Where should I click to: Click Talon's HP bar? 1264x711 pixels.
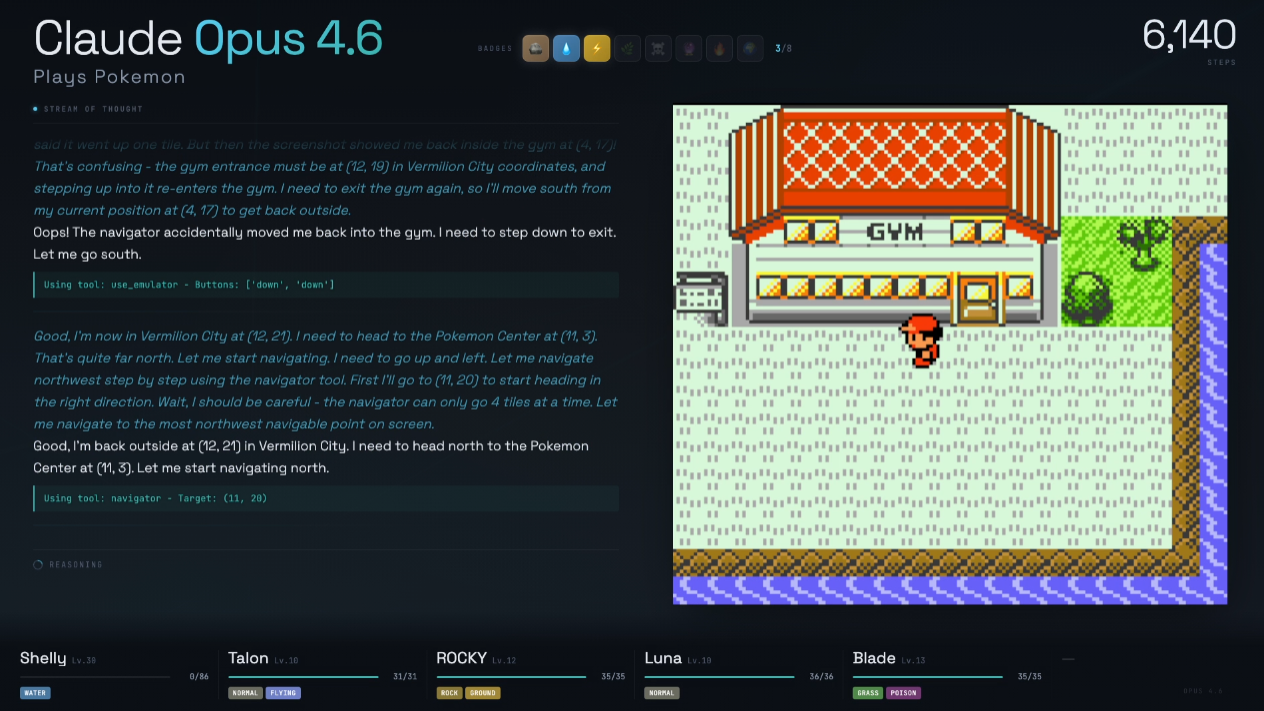click(303, 677)
